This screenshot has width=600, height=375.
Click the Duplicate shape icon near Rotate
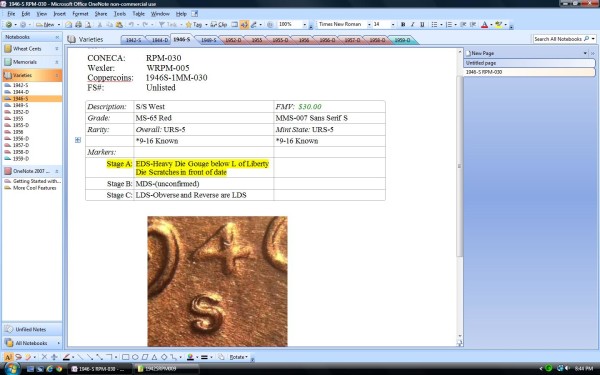coord(221,357)
